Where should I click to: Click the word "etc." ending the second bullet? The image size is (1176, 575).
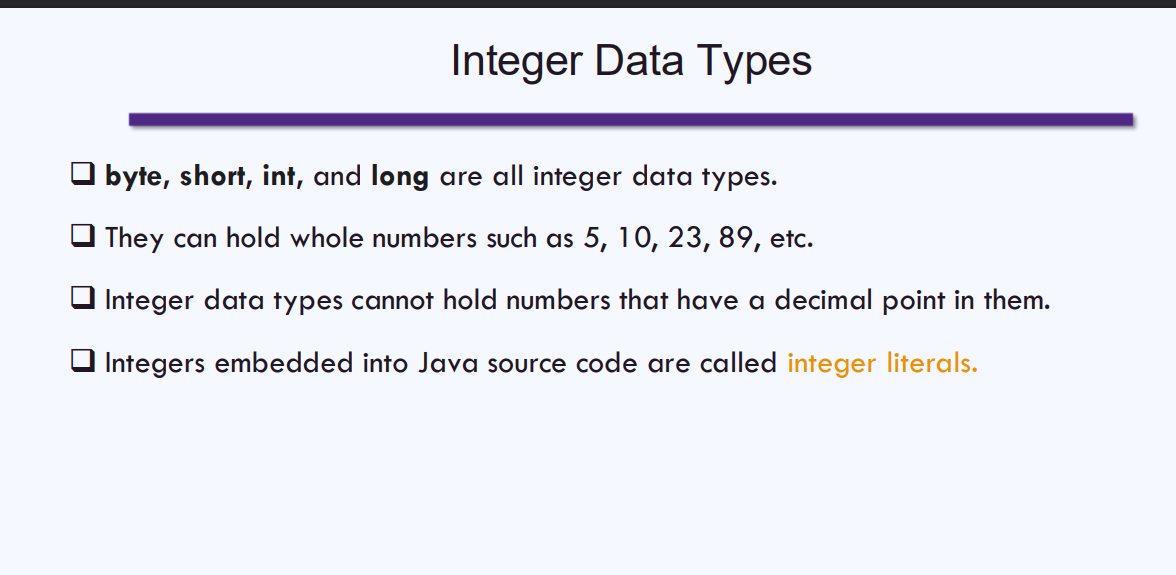pyautogui.click(x=794, y=239)
